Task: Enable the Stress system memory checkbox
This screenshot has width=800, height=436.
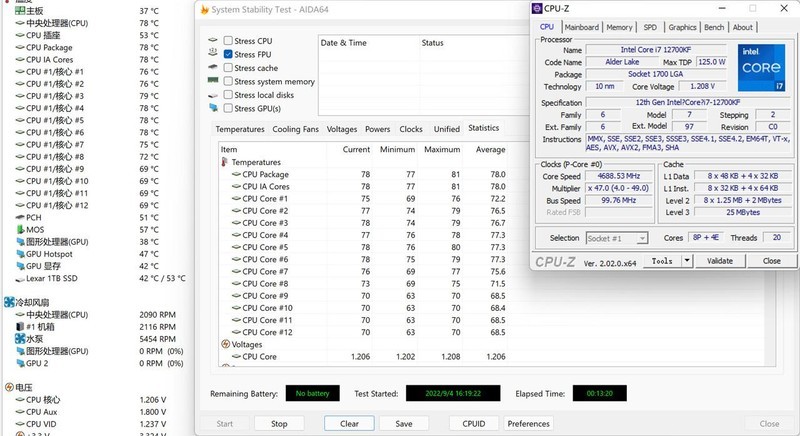Action: pos(228,81)
